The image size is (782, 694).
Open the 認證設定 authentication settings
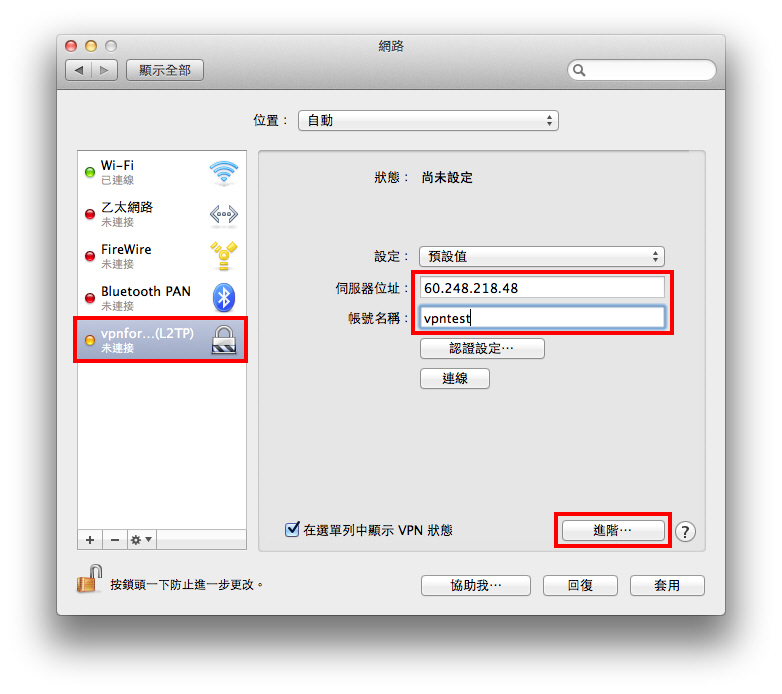(x=482, y=348)
